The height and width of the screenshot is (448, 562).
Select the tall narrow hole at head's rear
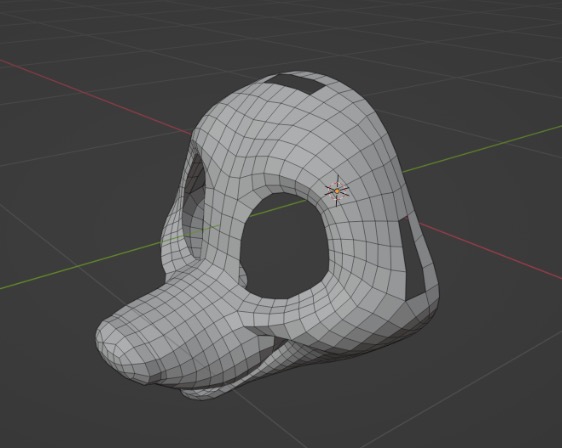coord(412,258)
